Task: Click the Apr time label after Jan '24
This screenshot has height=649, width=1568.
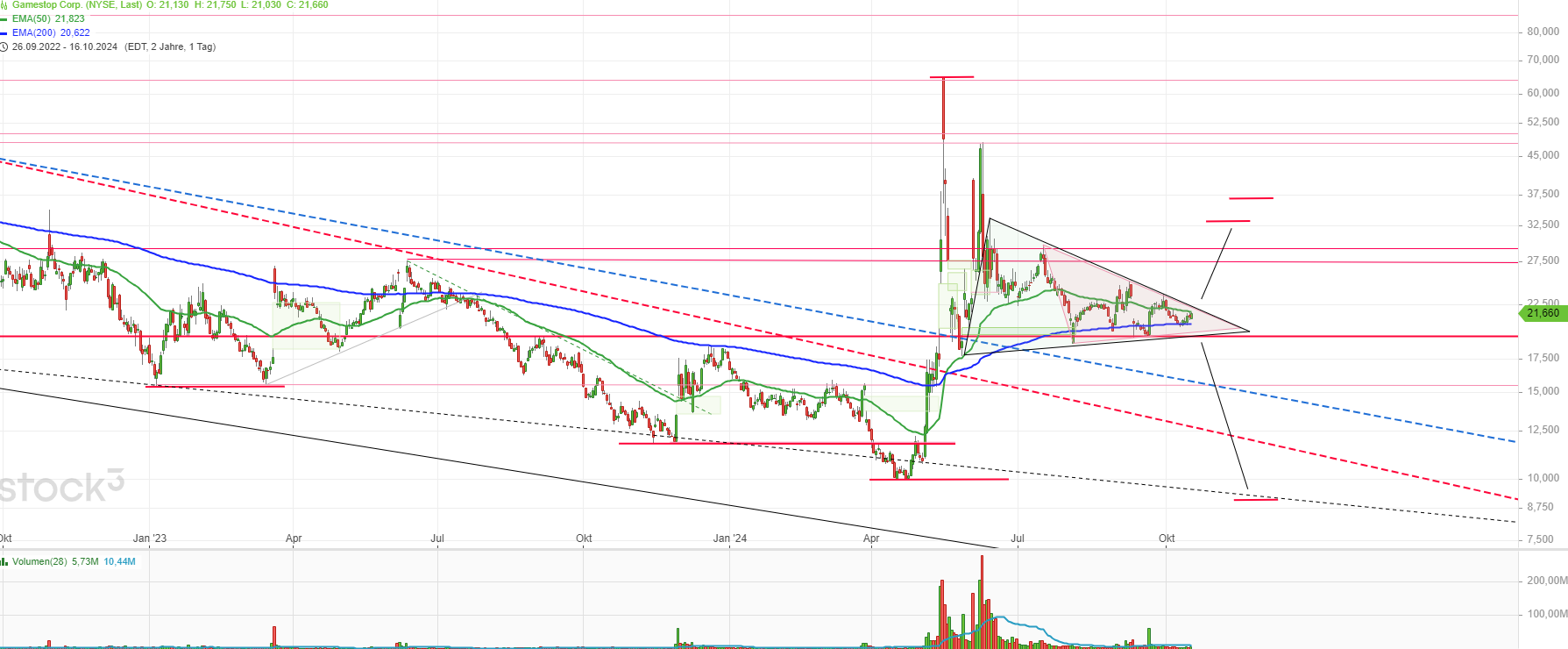Action: click(x=871, y=538)
